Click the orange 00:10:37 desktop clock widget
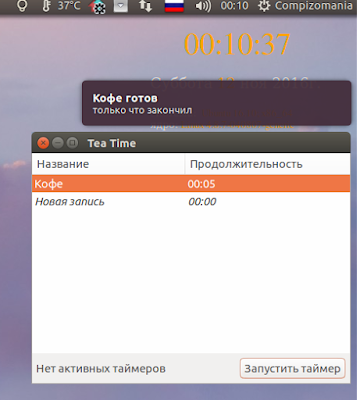 tap(237, 44)
